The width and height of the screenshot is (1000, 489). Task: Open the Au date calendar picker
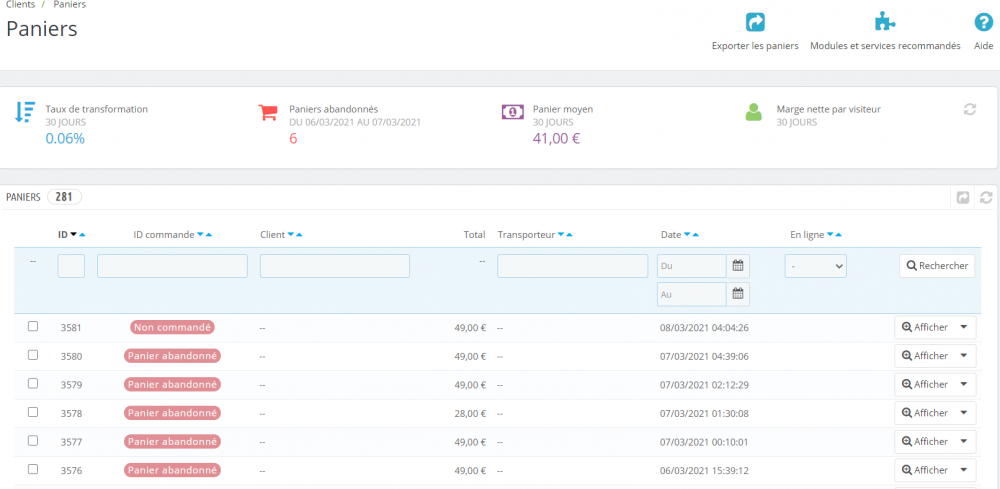tap(738, 294)
